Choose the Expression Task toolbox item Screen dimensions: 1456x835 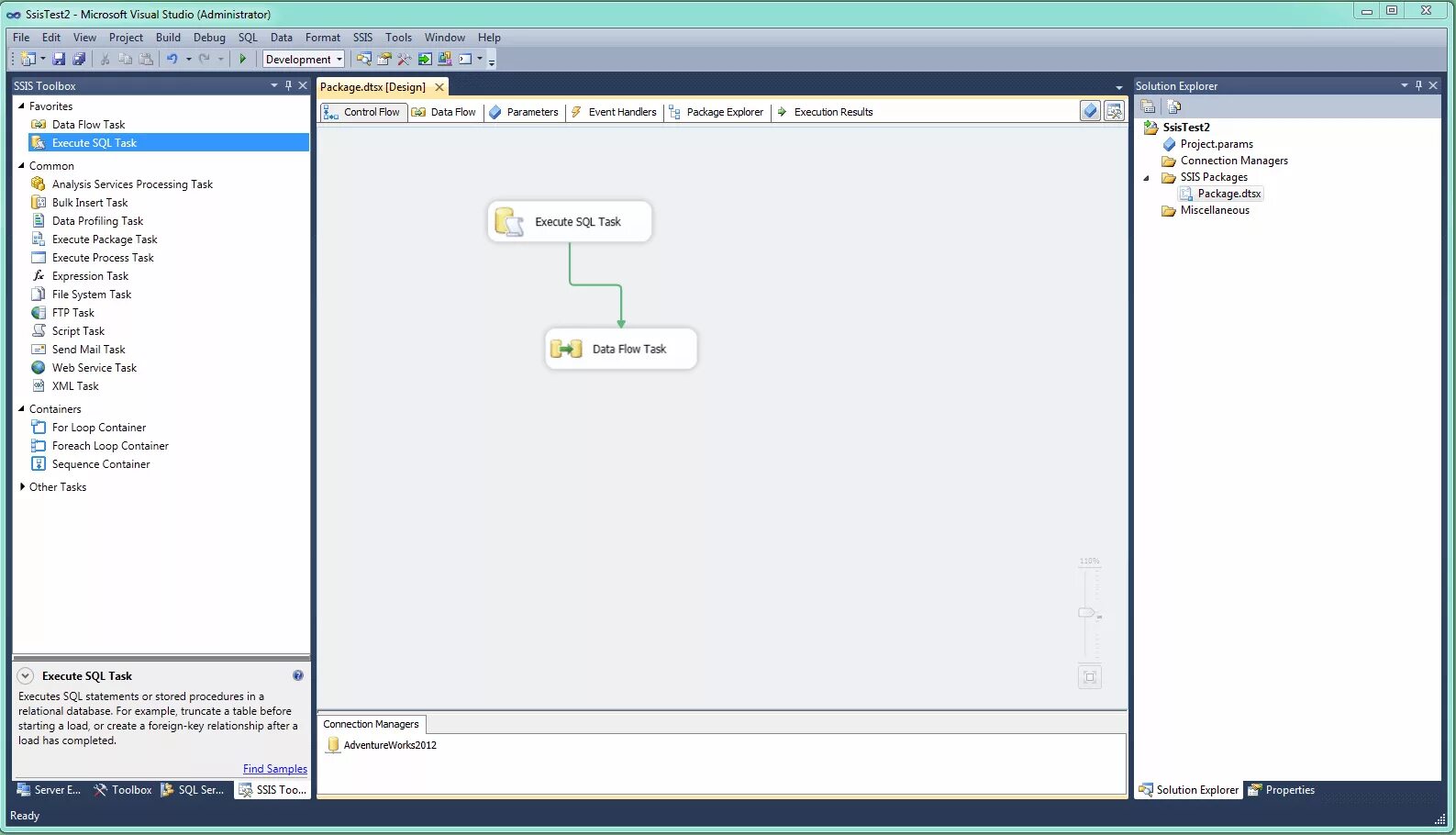point(90,276)
